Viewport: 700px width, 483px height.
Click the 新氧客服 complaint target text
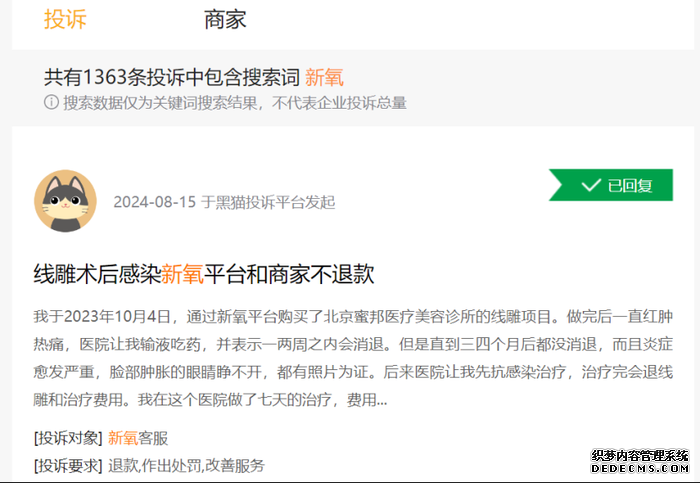[138, 438]
